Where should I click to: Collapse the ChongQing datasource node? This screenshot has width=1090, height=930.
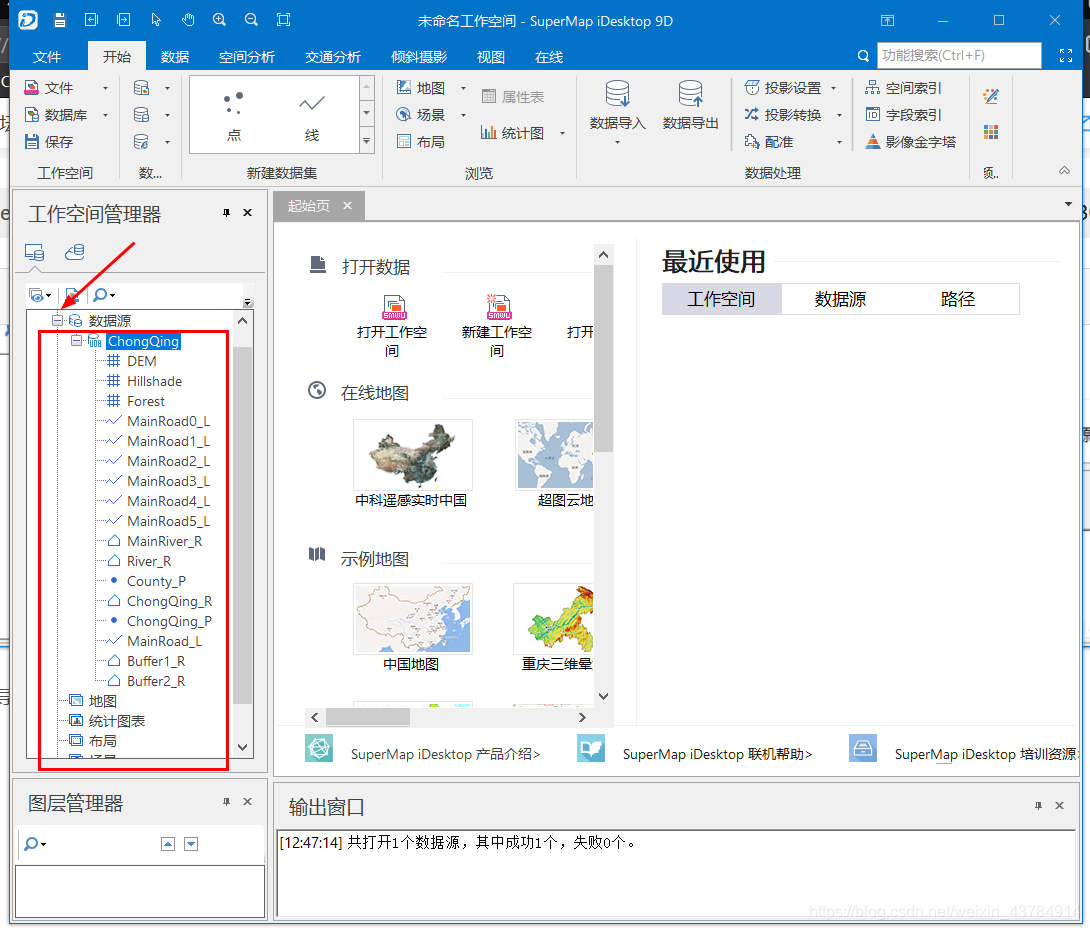click(x=76, y=341)
